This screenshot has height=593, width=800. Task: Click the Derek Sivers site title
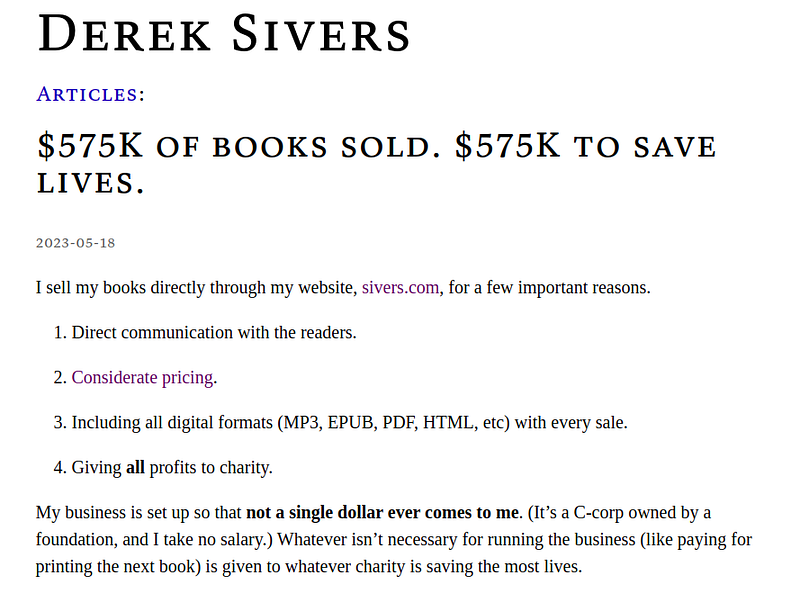(224, 34)
